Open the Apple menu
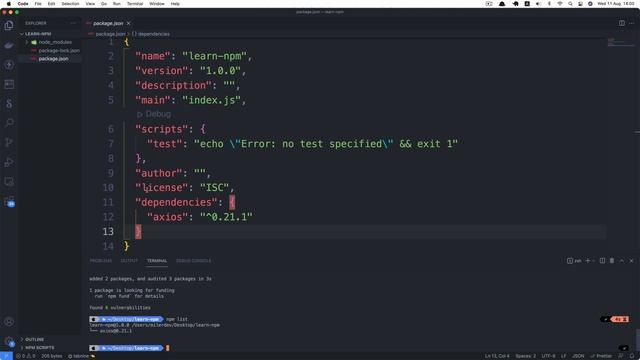The height and width of the screenshot is (360, 640). pyautogui.click(x=9, y=4)
